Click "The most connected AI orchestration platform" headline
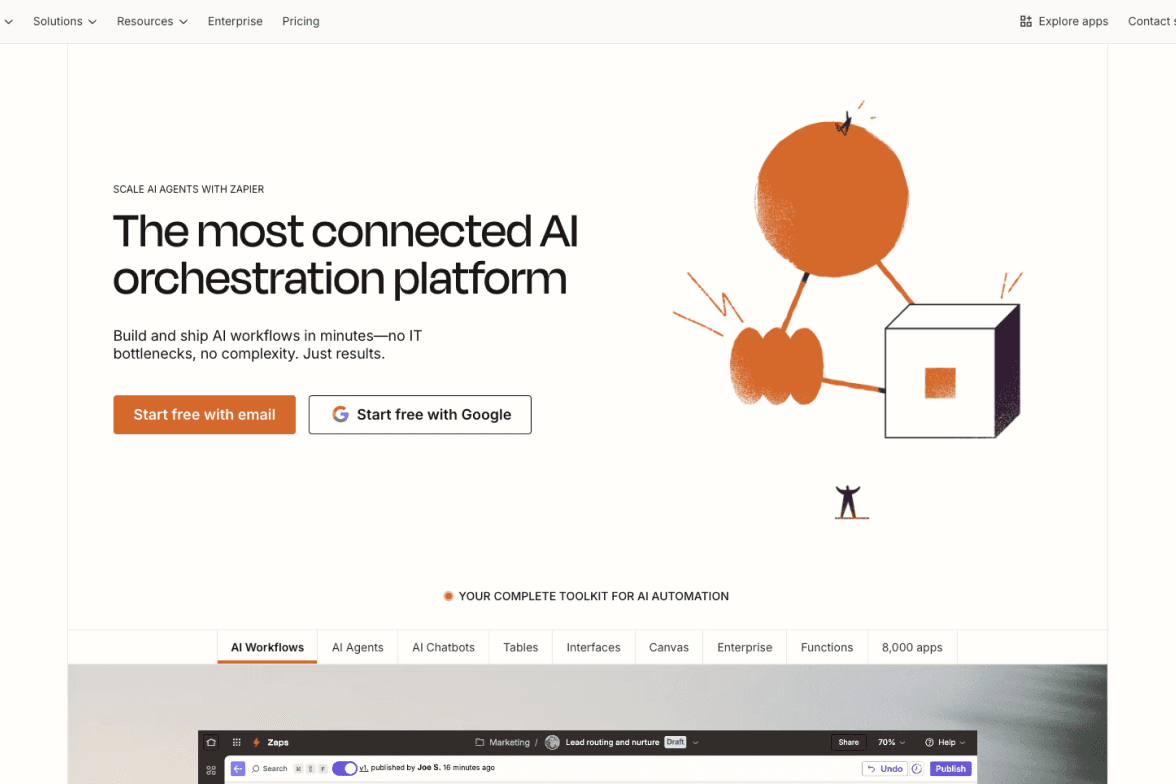1176x784 pixels. [x=345, y=255]
